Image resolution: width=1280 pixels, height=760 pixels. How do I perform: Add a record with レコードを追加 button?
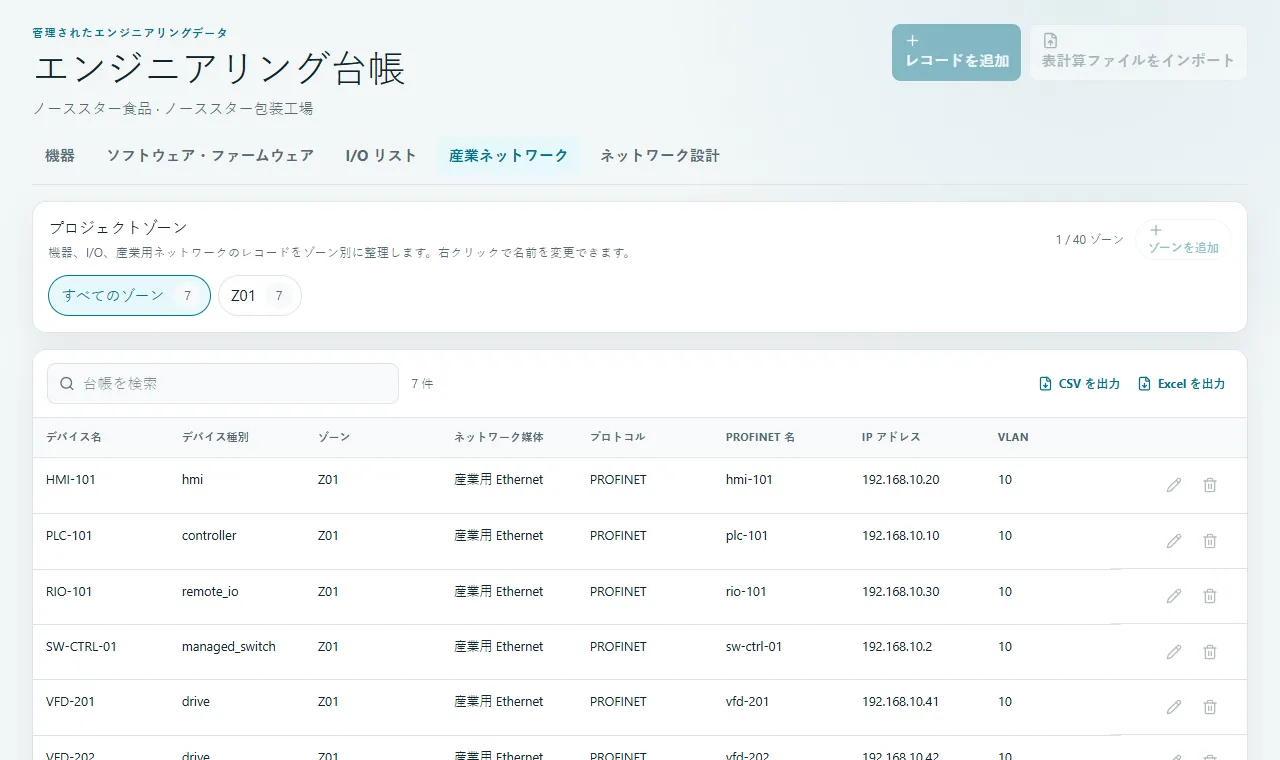(956, 52)
